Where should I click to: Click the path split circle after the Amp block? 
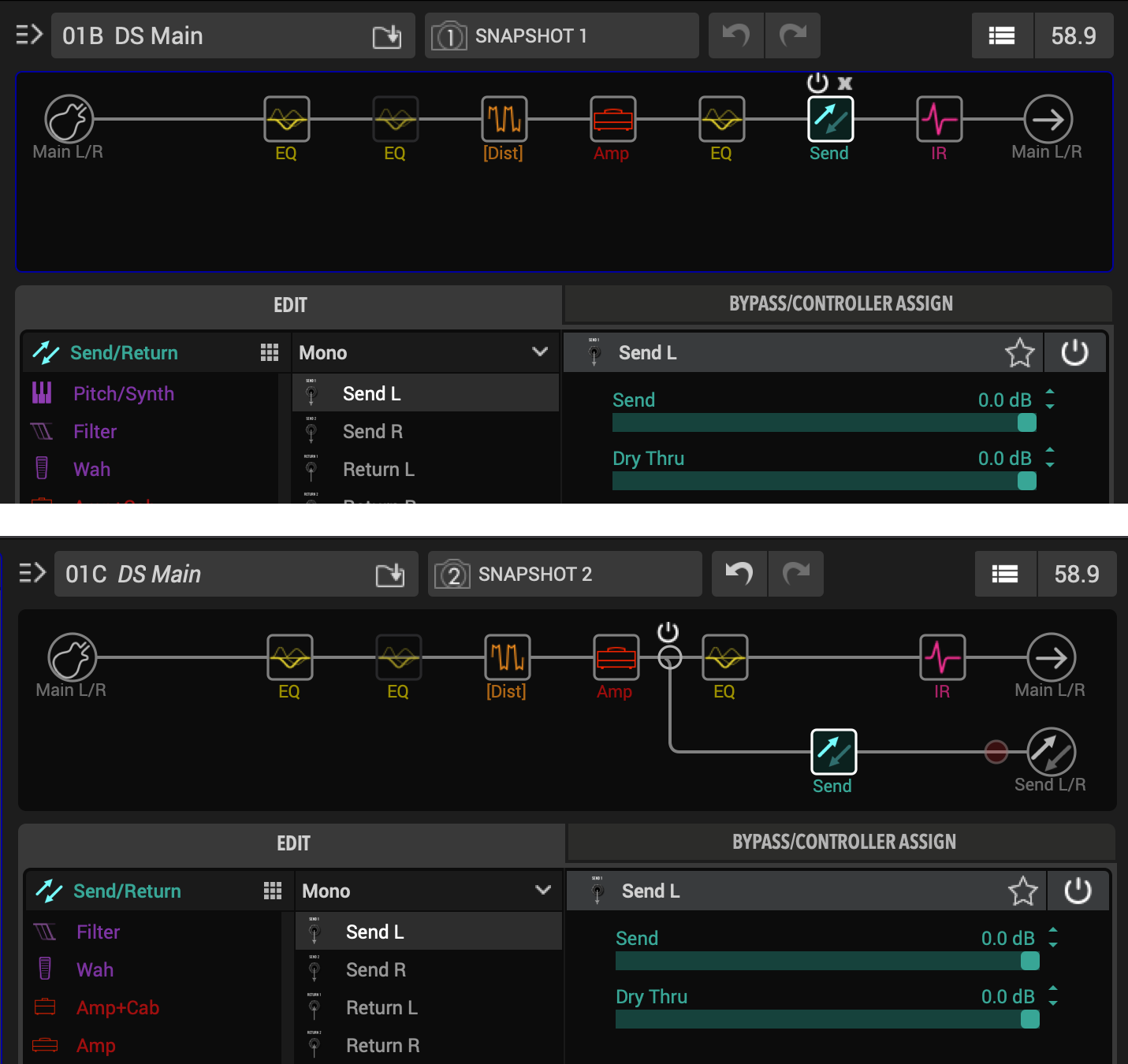[x=669, y=657]
